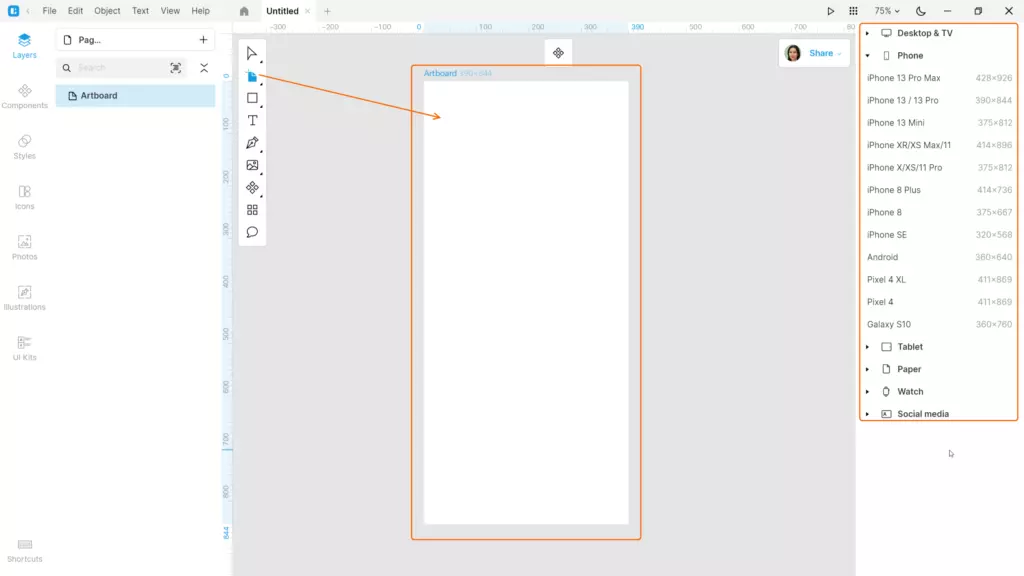Open the Share dropdown
The width and height of the screenshot is (1024, 576).
coord(825,54)
